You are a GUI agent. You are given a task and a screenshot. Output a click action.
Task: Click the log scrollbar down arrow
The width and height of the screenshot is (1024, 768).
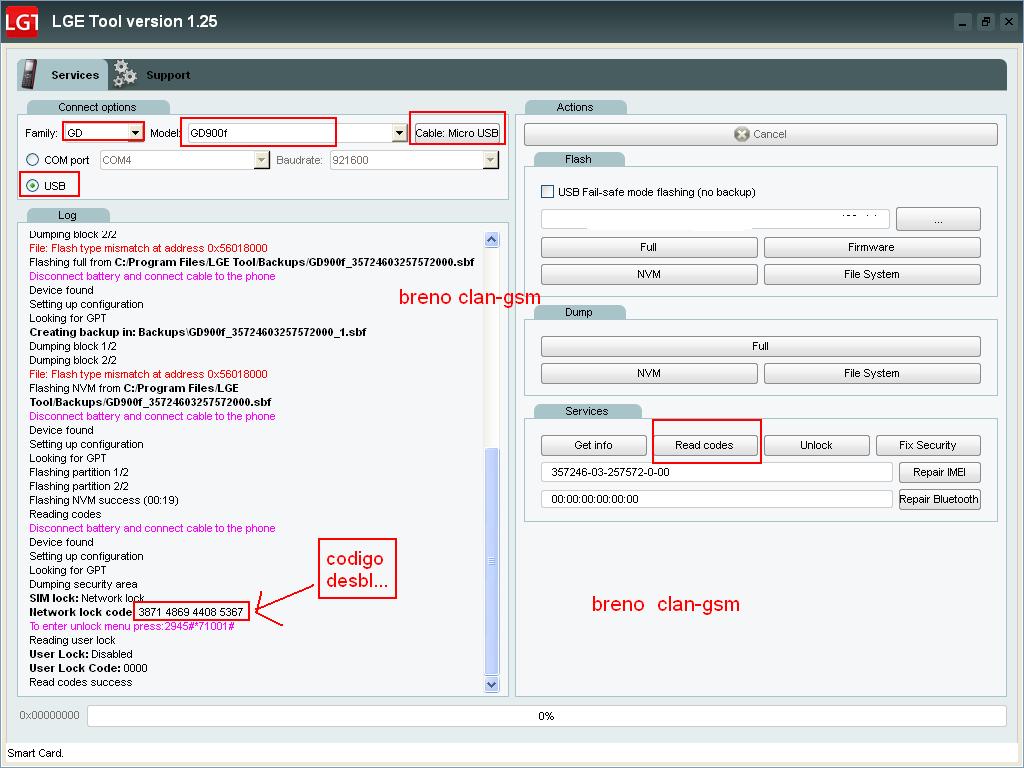click(492, 684)
